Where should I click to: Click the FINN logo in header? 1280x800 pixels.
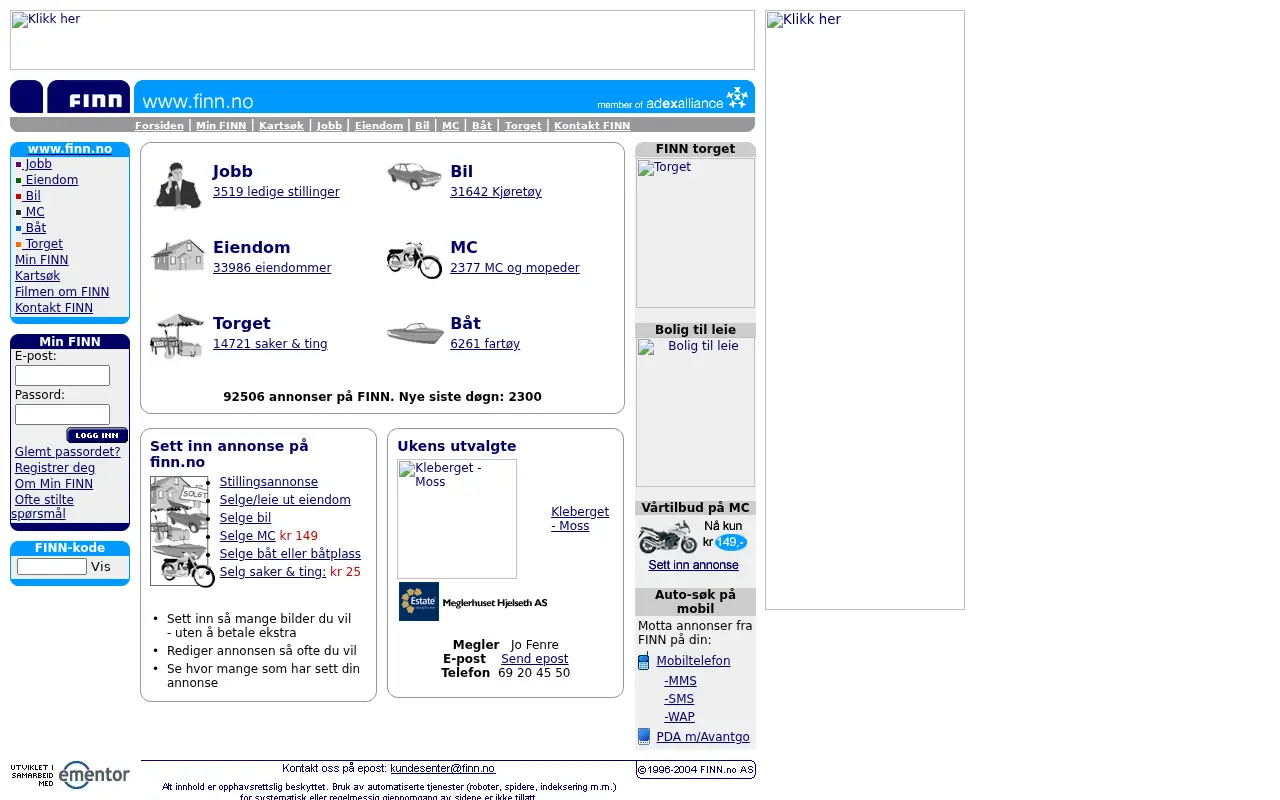click(x=88, y=97)
